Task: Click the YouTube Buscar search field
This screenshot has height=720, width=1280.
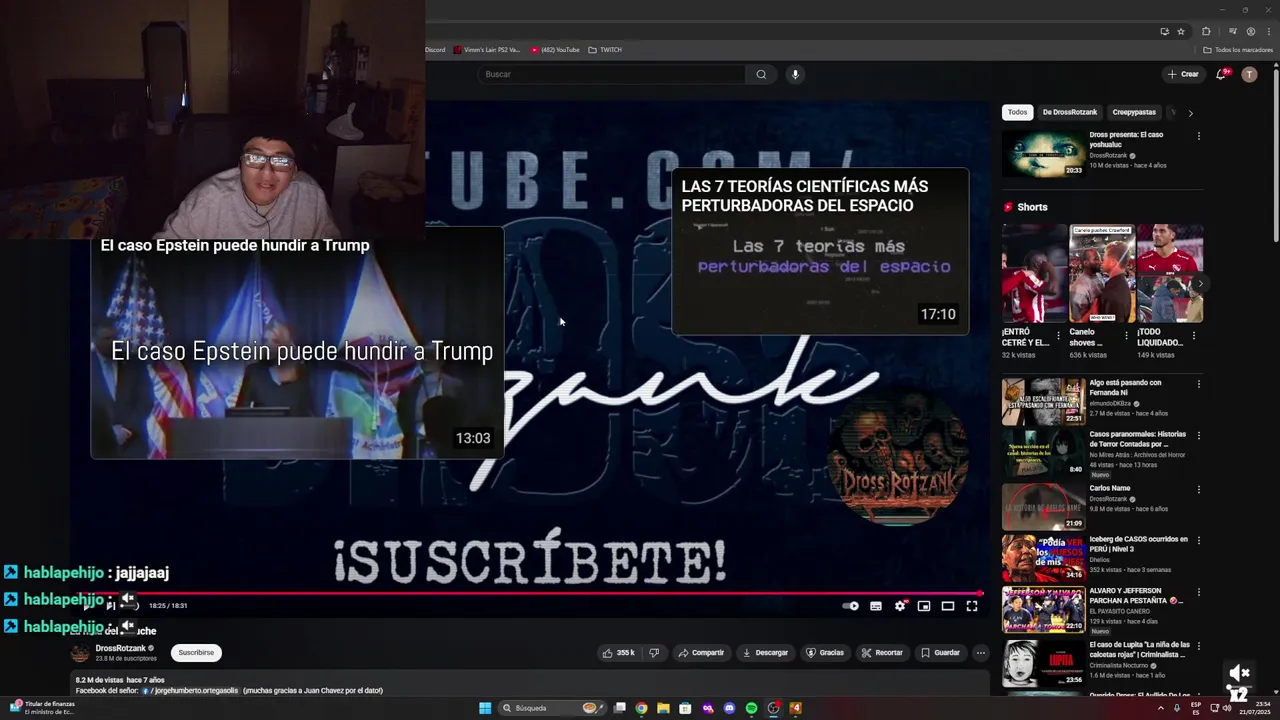Action: (x=612, y=74)
